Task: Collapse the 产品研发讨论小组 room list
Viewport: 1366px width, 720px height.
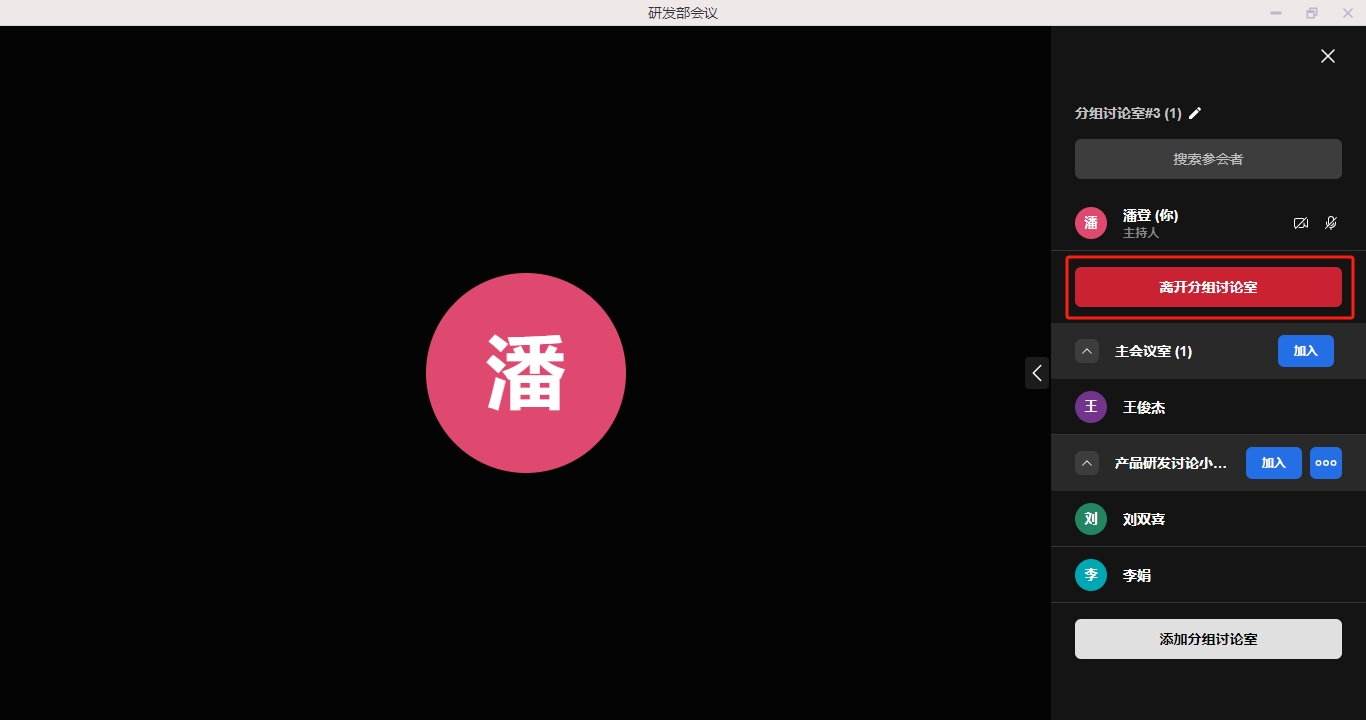Action: point(1087,463)
